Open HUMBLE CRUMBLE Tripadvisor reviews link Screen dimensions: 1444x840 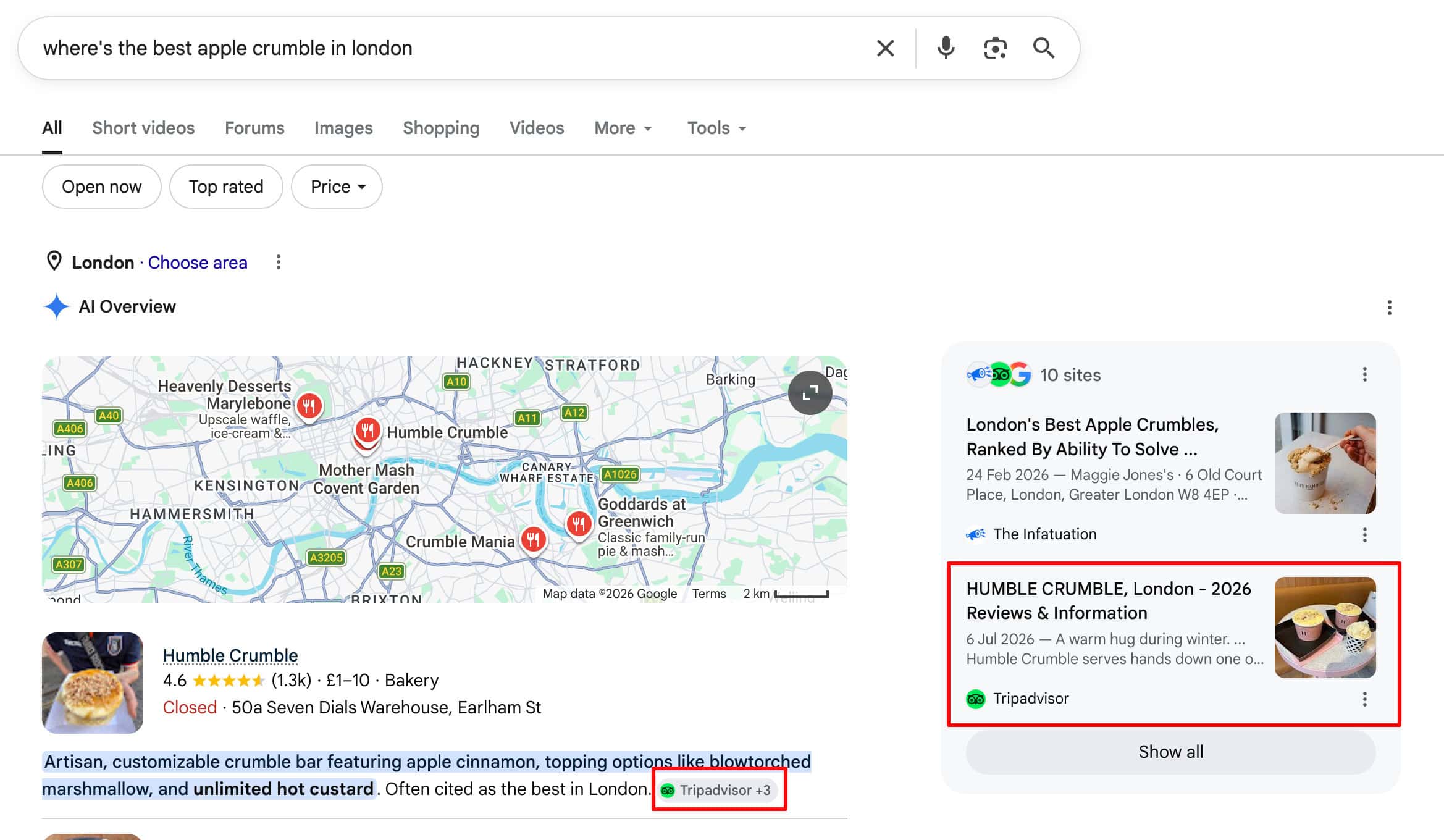pyautogui.click(x=1109, y=600)
